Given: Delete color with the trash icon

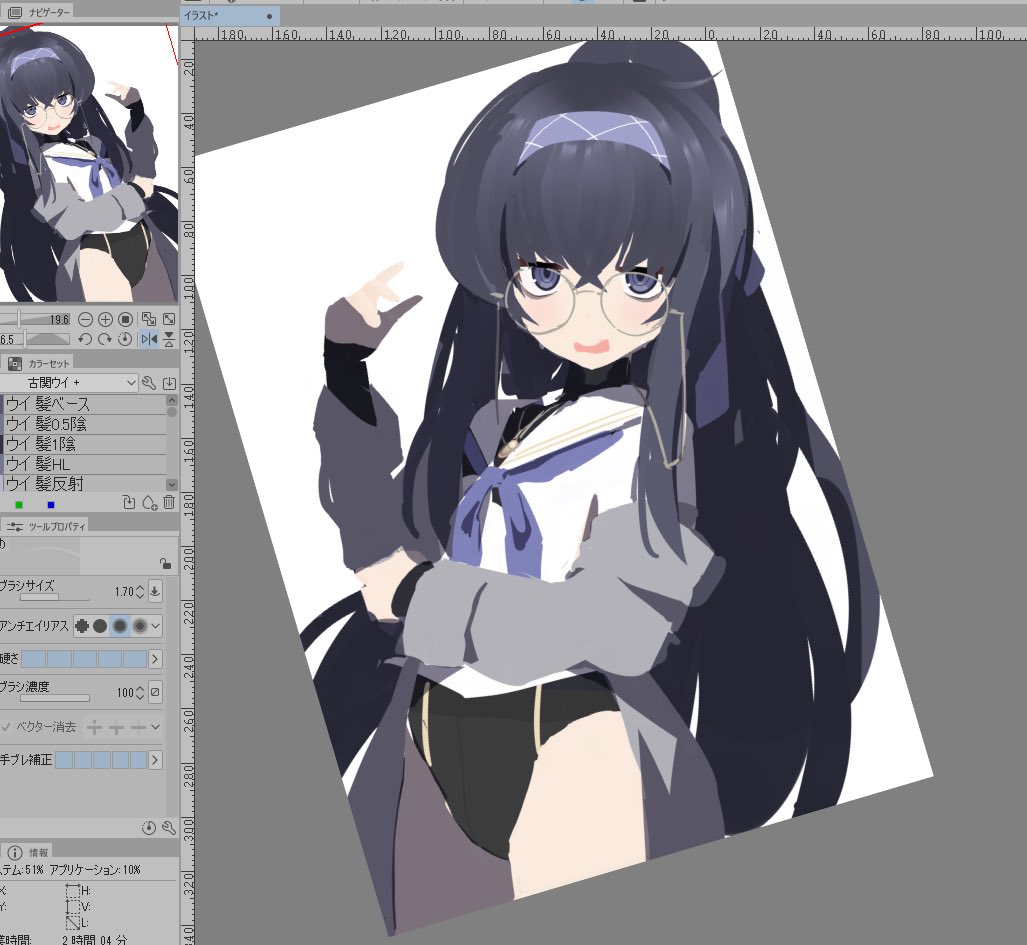Looking at the screenshot, I should (x=169, y=502).
